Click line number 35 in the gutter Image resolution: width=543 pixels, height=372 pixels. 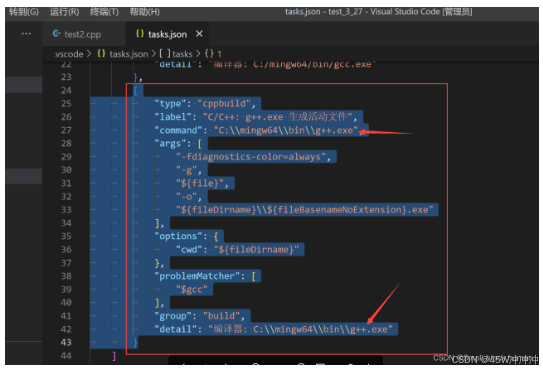66,236
